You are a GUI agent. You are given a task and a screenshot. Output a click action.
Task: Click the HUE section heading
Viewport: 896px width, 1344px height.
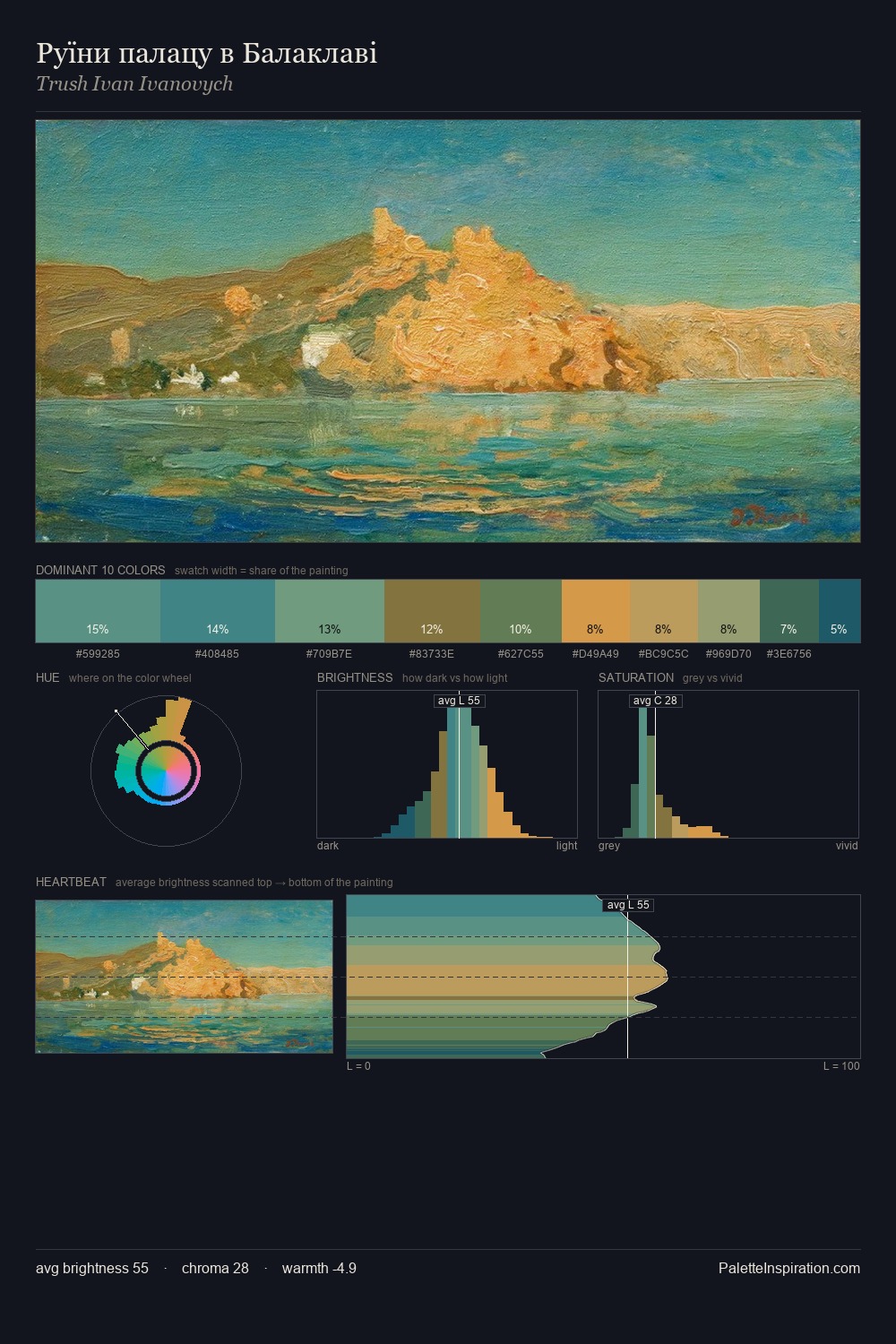coord(47,678)
